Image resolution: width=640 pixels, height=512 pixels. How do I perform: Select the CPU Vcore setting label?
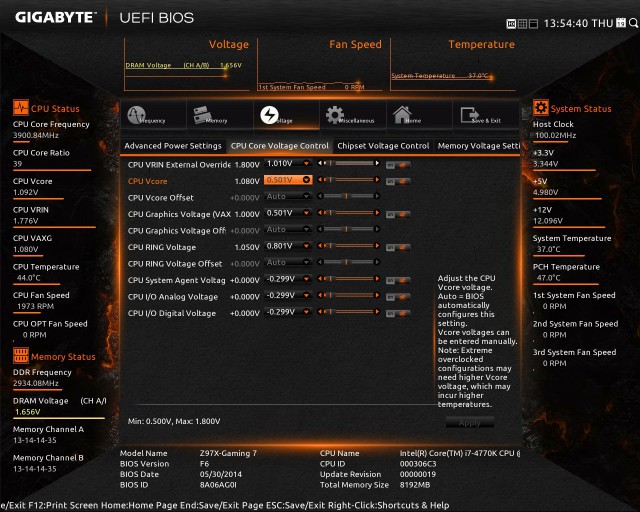[147, 181]
